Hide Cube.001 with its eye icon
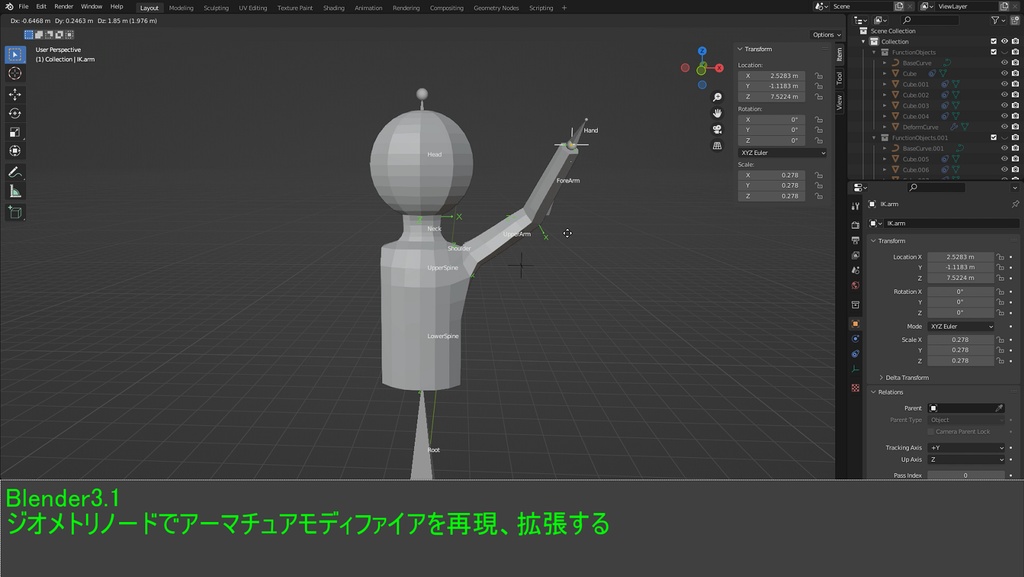The width and height of the screenshot is (1024, 577). (1004, 84)
